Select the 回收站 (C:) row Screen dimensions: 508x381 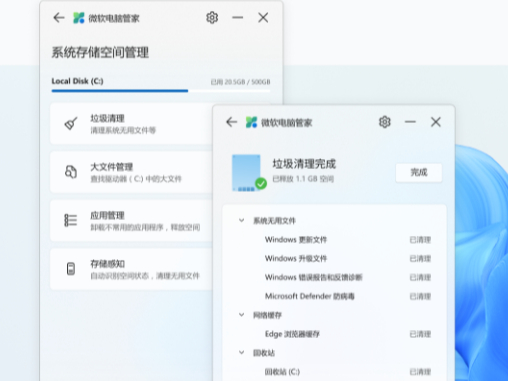click(x=334, y=372)
